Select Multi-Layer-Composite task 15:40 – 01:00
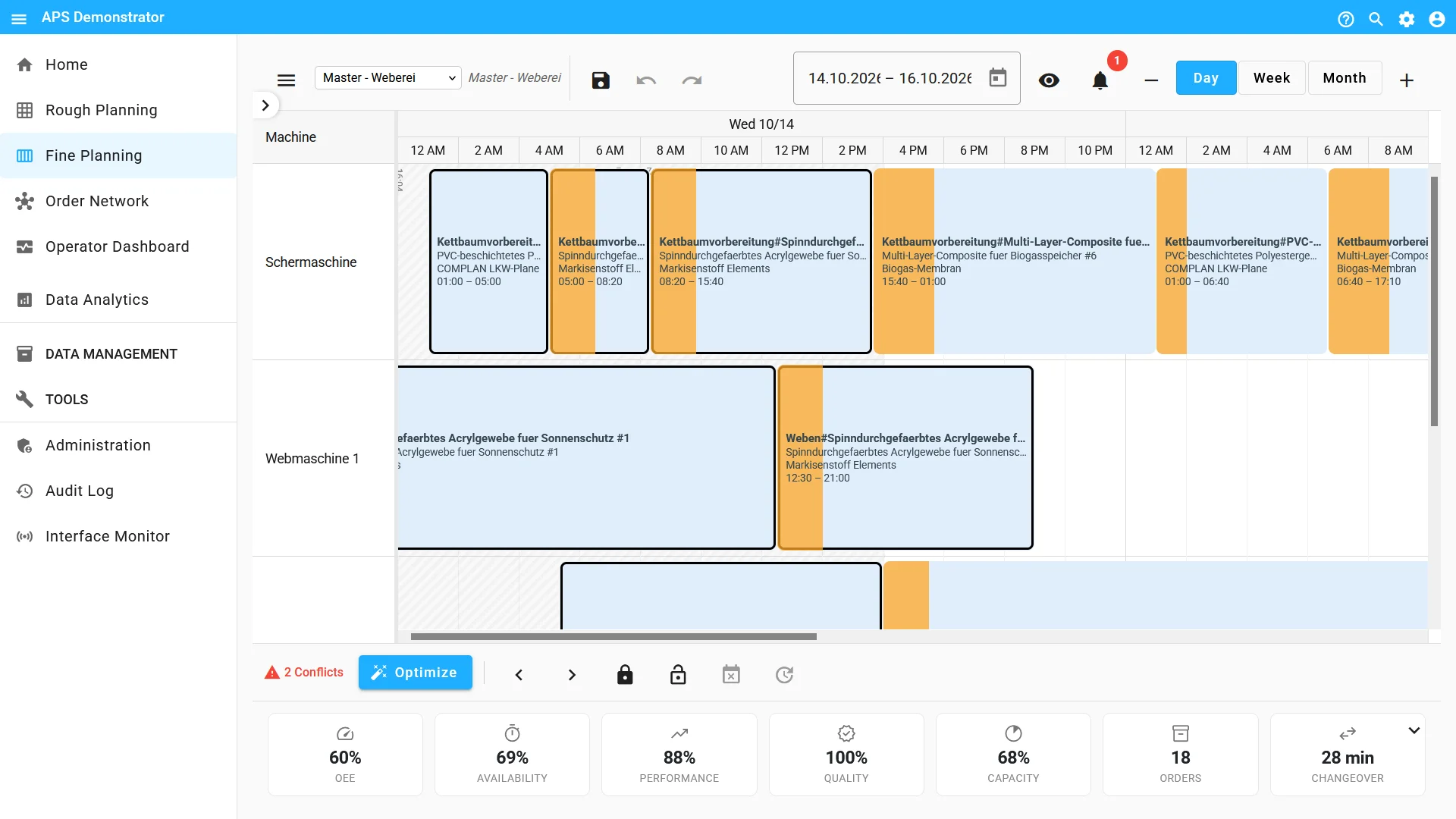Viewport: 1456px width, 819px height. point(1014,261)
